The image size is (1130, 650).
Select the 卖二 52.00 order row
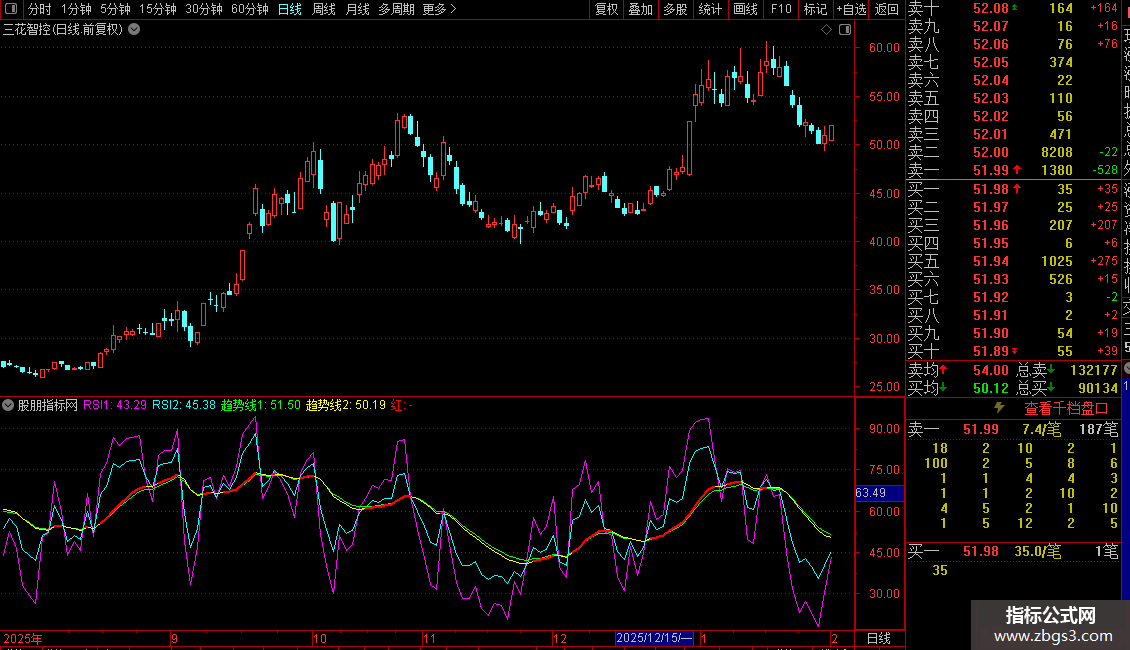[1014, 152]
